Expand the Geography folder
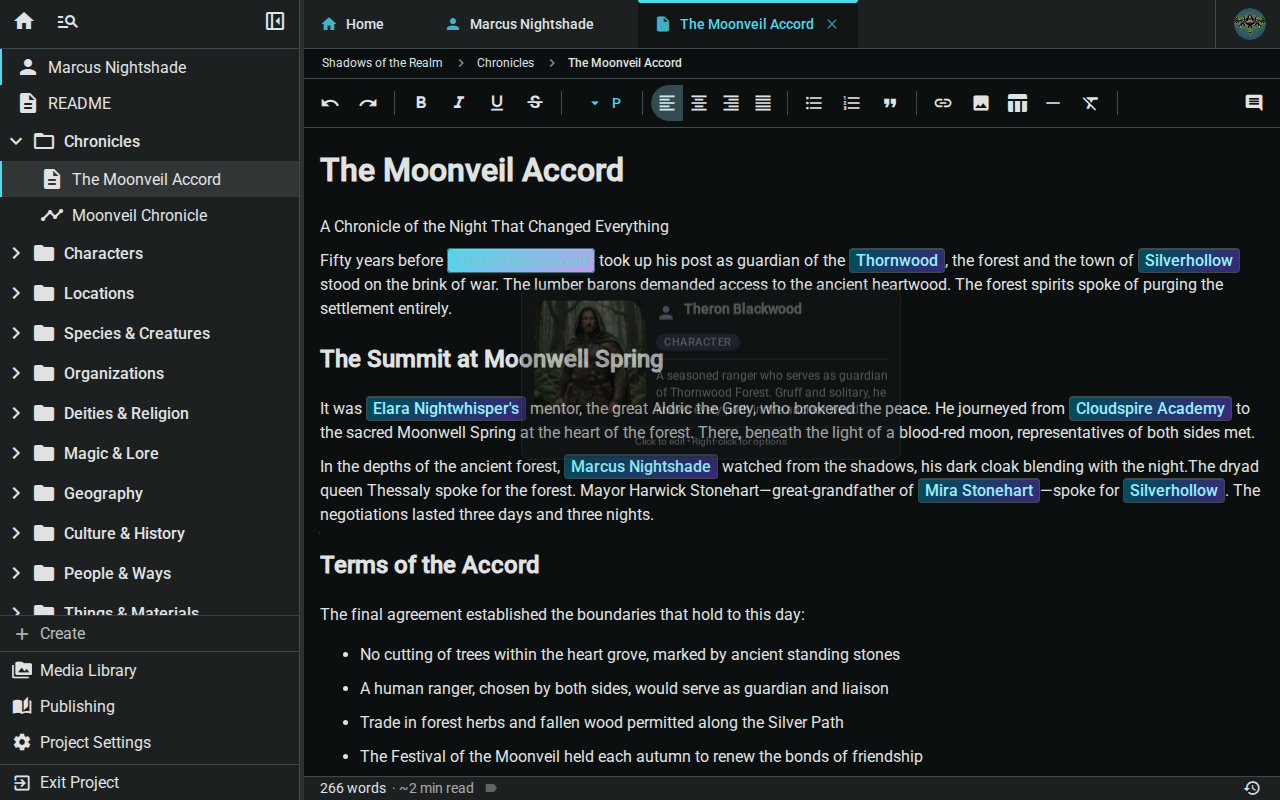The image size is (1280, 800). (x=16, y=493)
